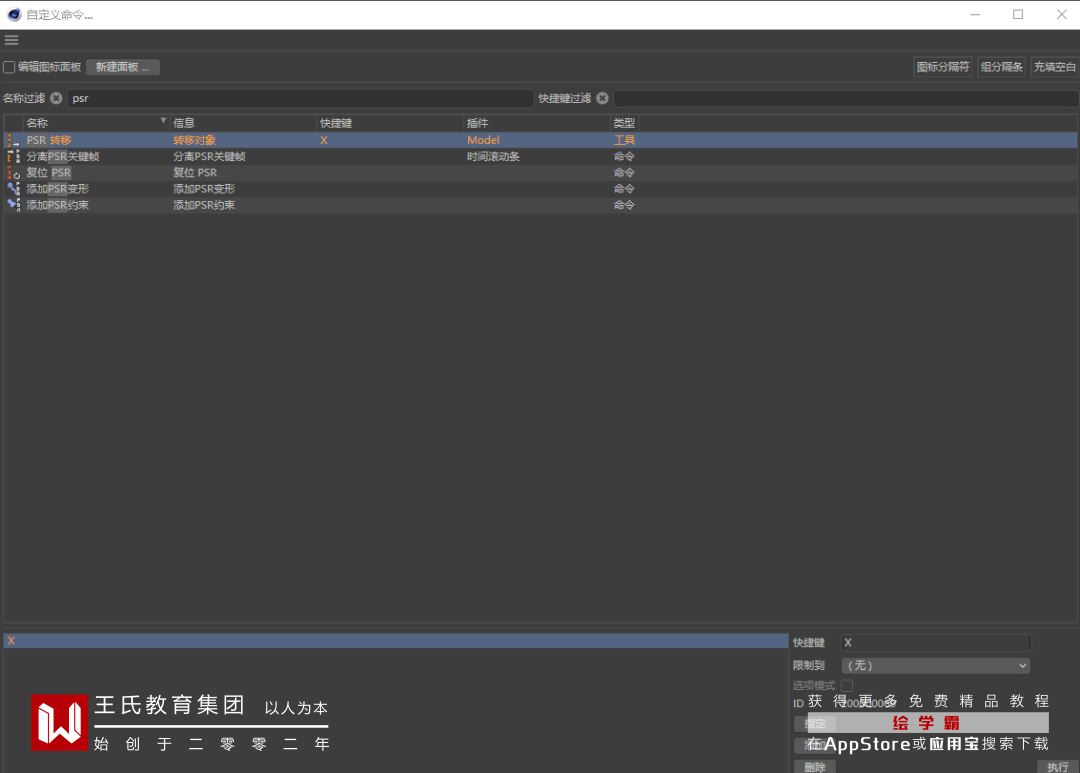Image resolution: width=1080 pixels, height=773 pixels.
Task: Select the X entry in the shortcut list
Action: click(x=396, y=641)
